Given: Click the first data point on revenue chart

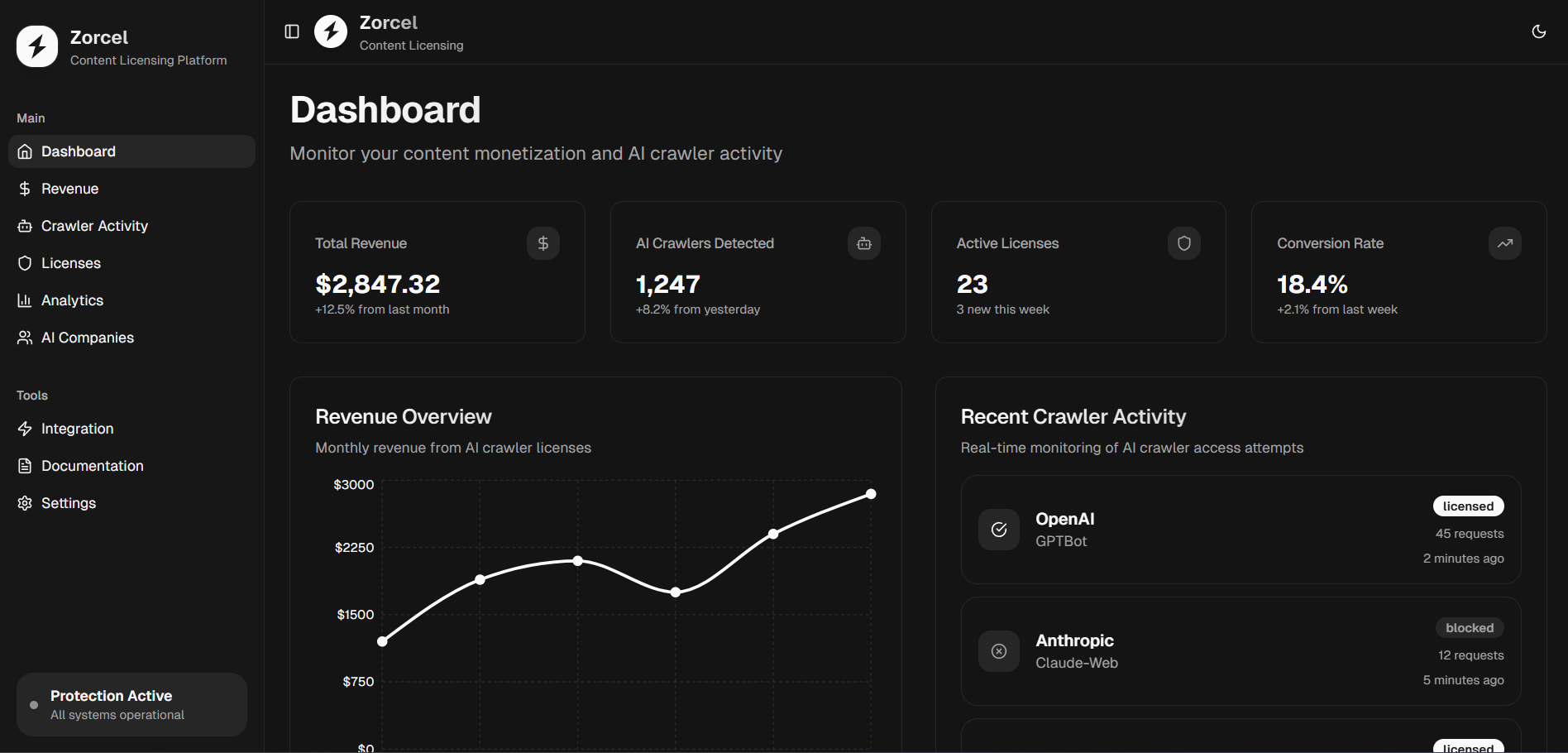Looking at the screenshot, I should click(x=382, y=641).
